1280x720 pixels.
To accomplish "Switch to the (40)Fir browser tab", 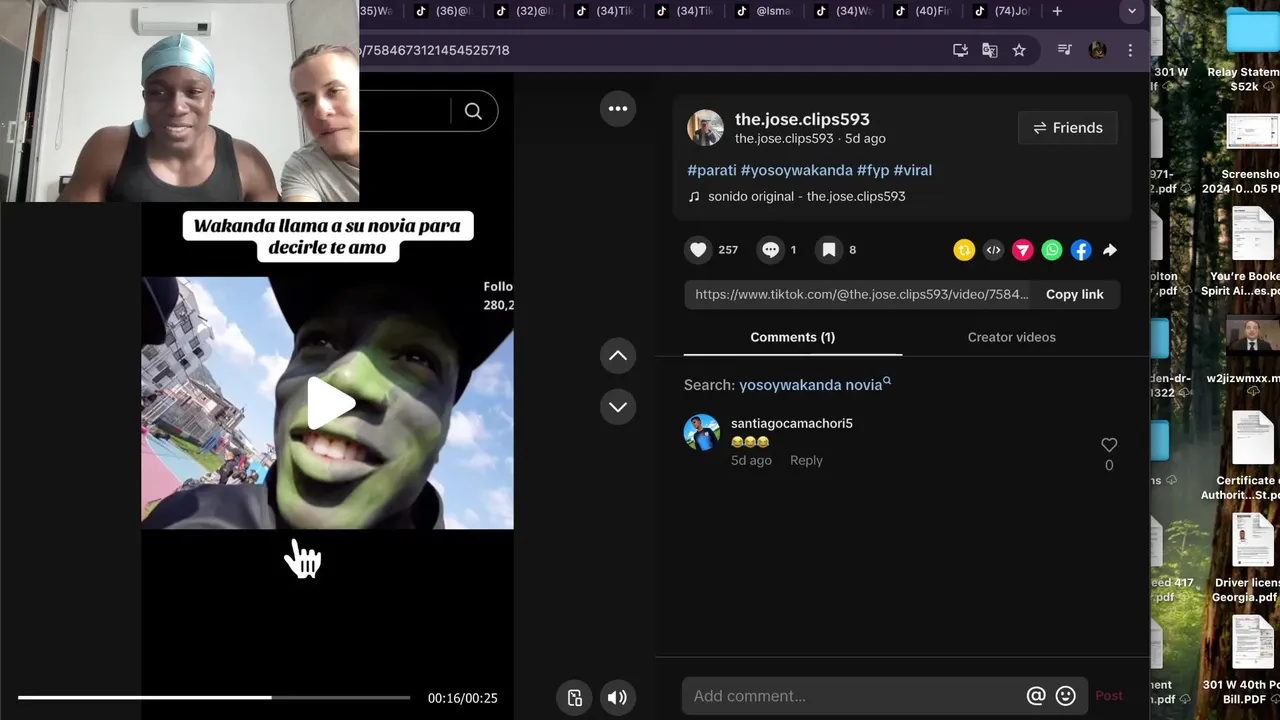I will coord(924,11).
